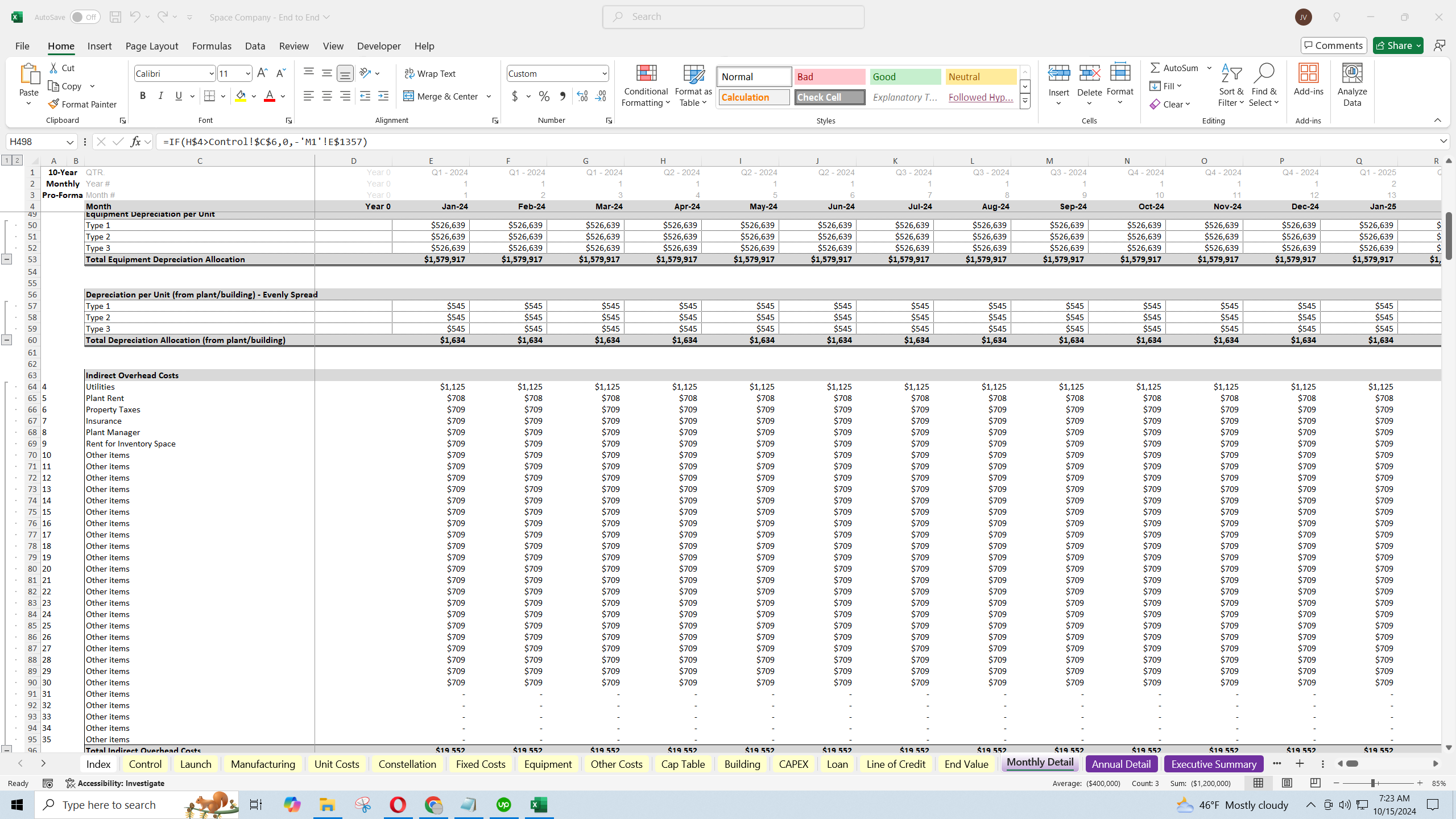Open the Formulas ribbon tab
Viewport: 1456px width, 819px height.
(212, 46)
